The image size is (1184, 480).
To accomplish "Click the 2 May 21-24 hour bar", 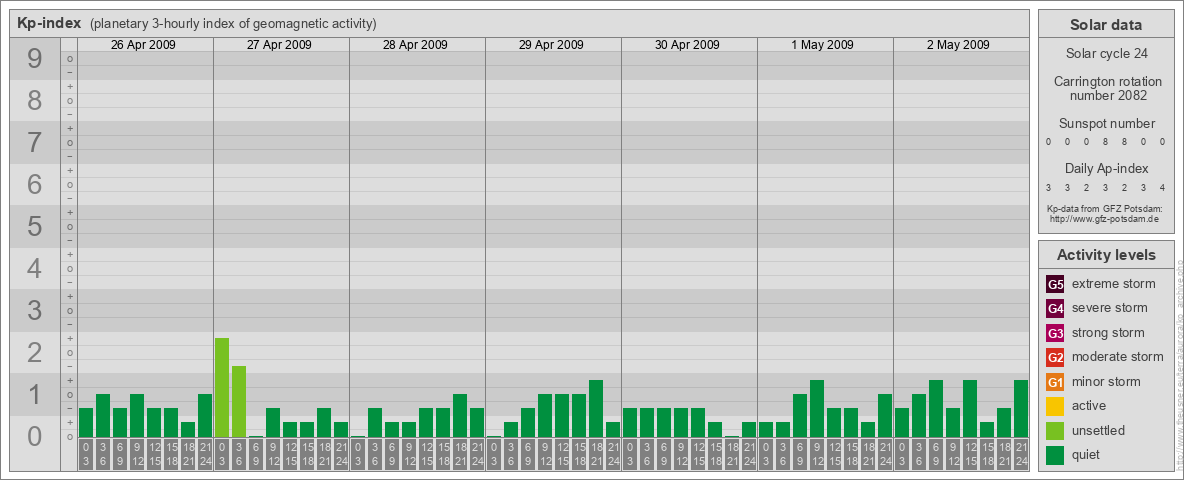I will [x=1021, y=408].
